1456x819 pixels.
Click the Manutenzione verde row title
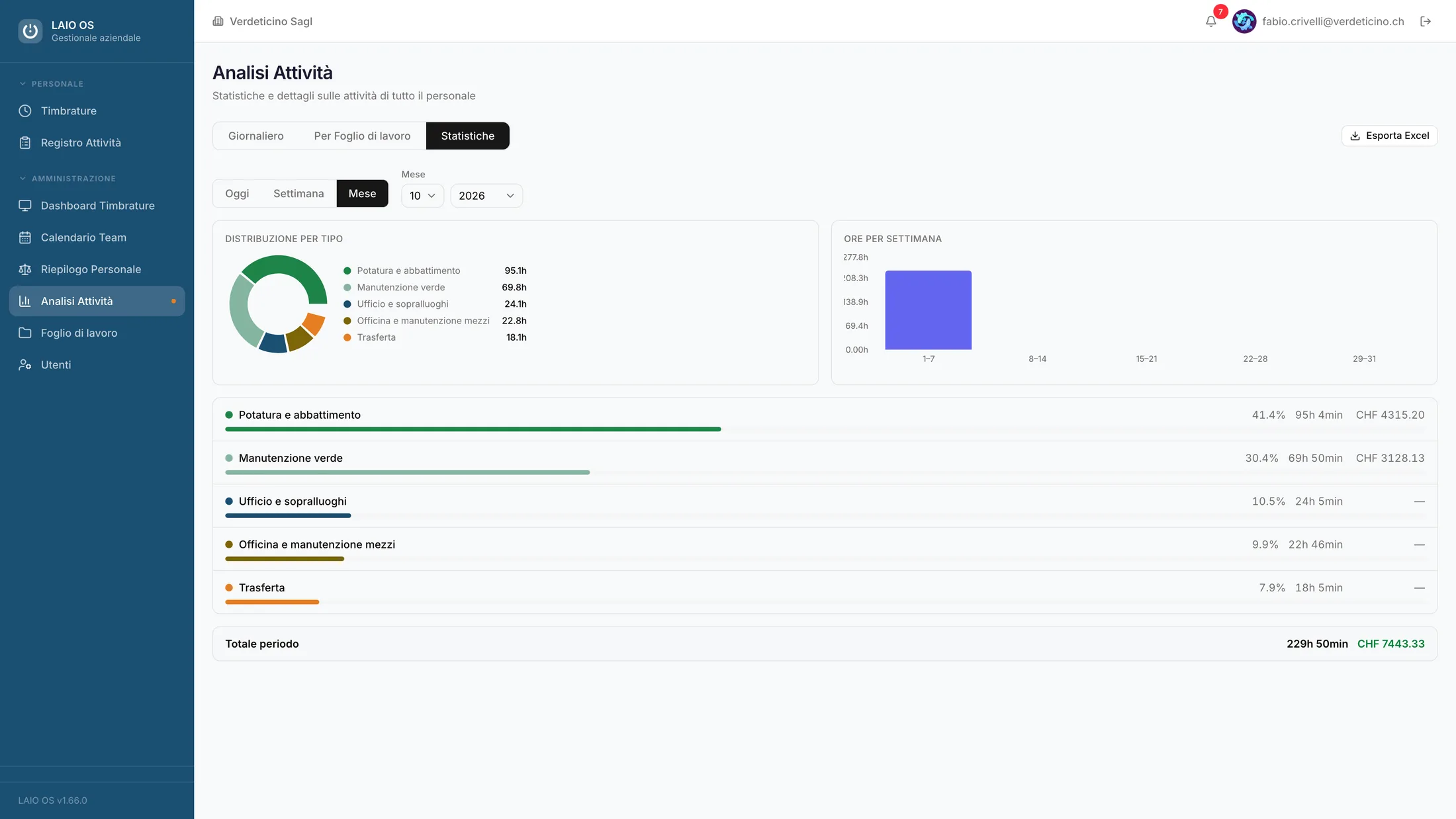tap(291, 458)
